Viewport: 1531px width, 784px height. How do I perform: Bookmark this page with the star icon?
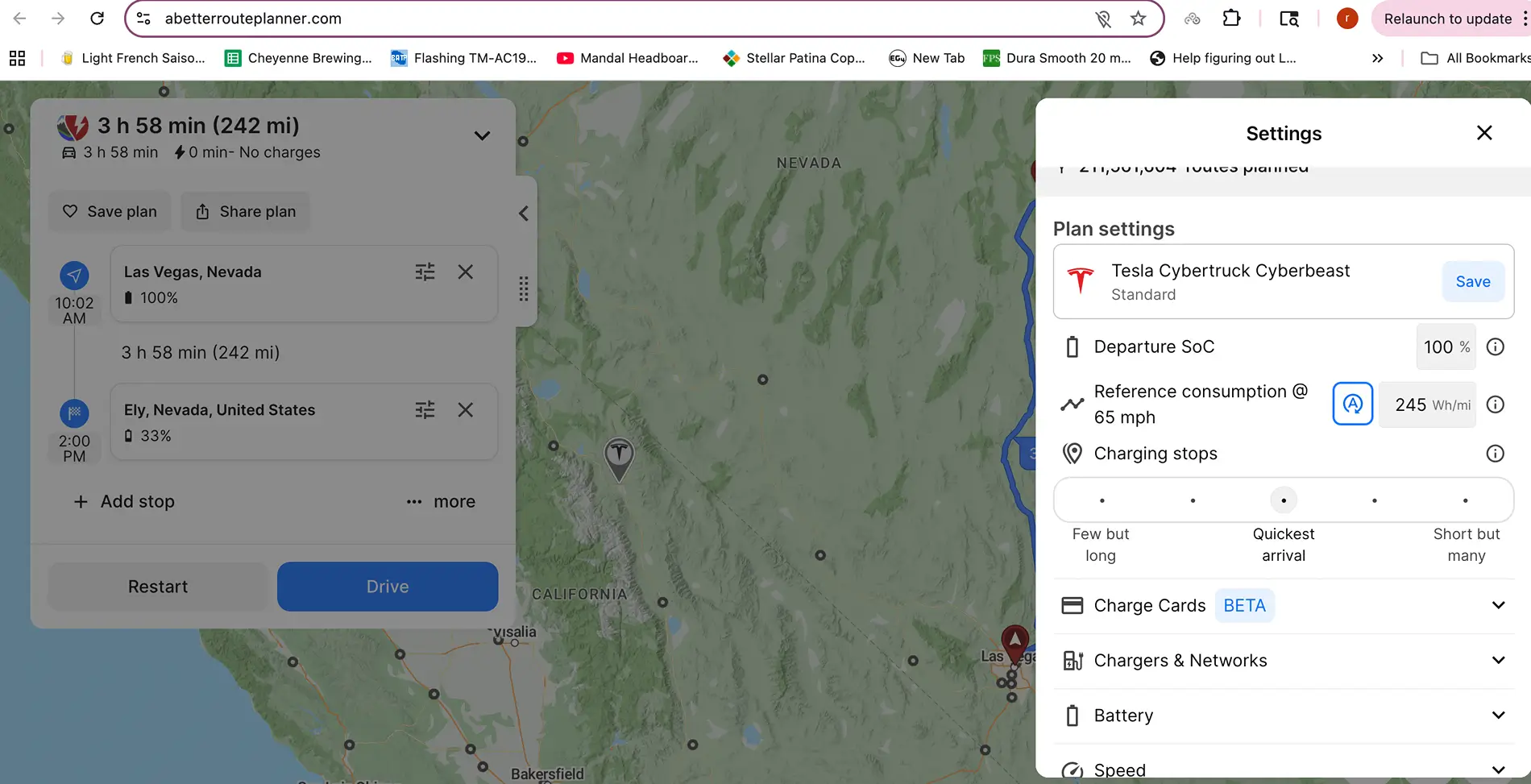(1138, 19)
